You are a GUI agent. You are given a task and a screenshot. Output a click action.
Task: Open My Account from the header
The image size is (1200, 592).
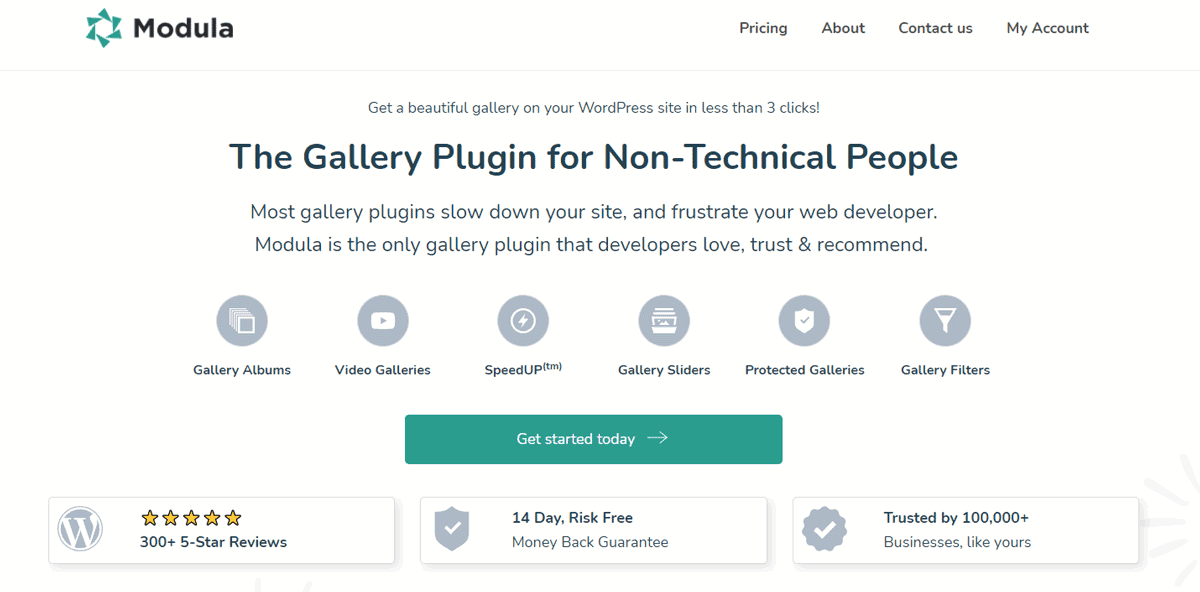[x=1047, y=28]
